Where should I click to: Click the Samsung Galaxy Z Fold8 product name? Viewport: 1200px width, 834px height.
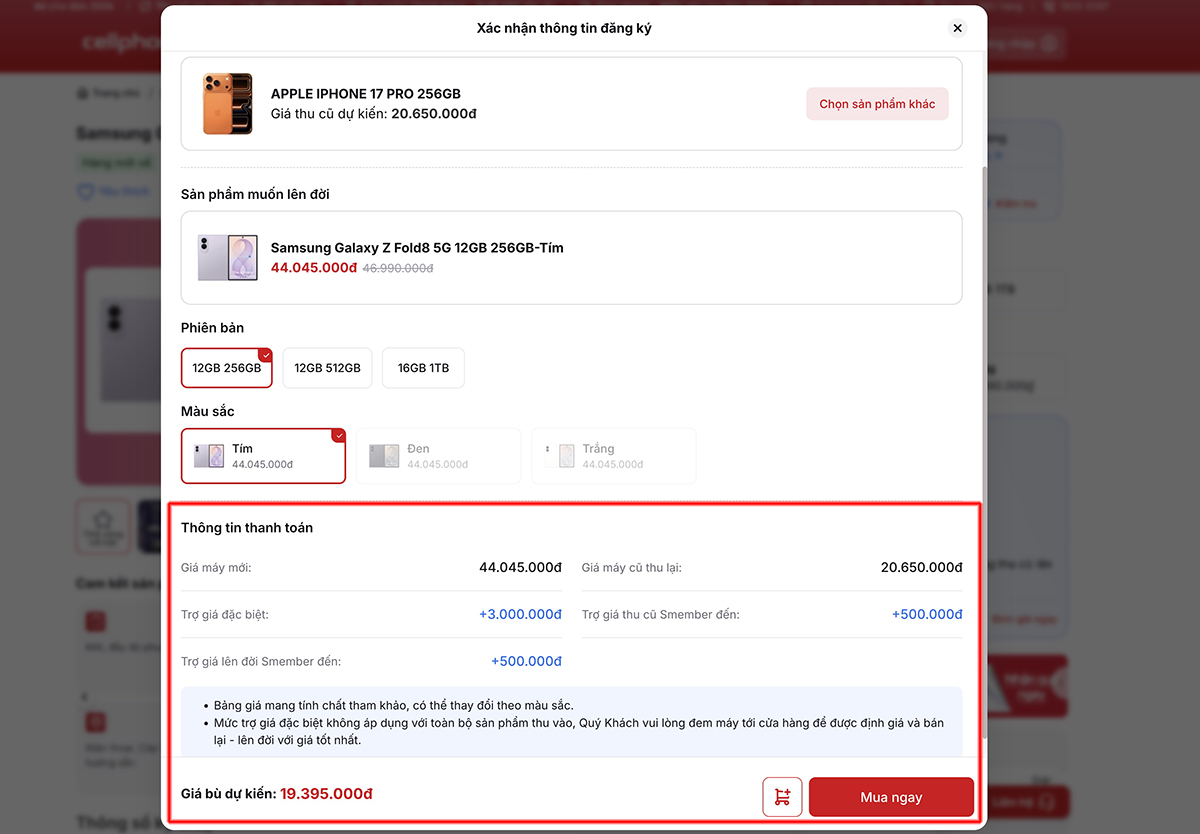417,247
